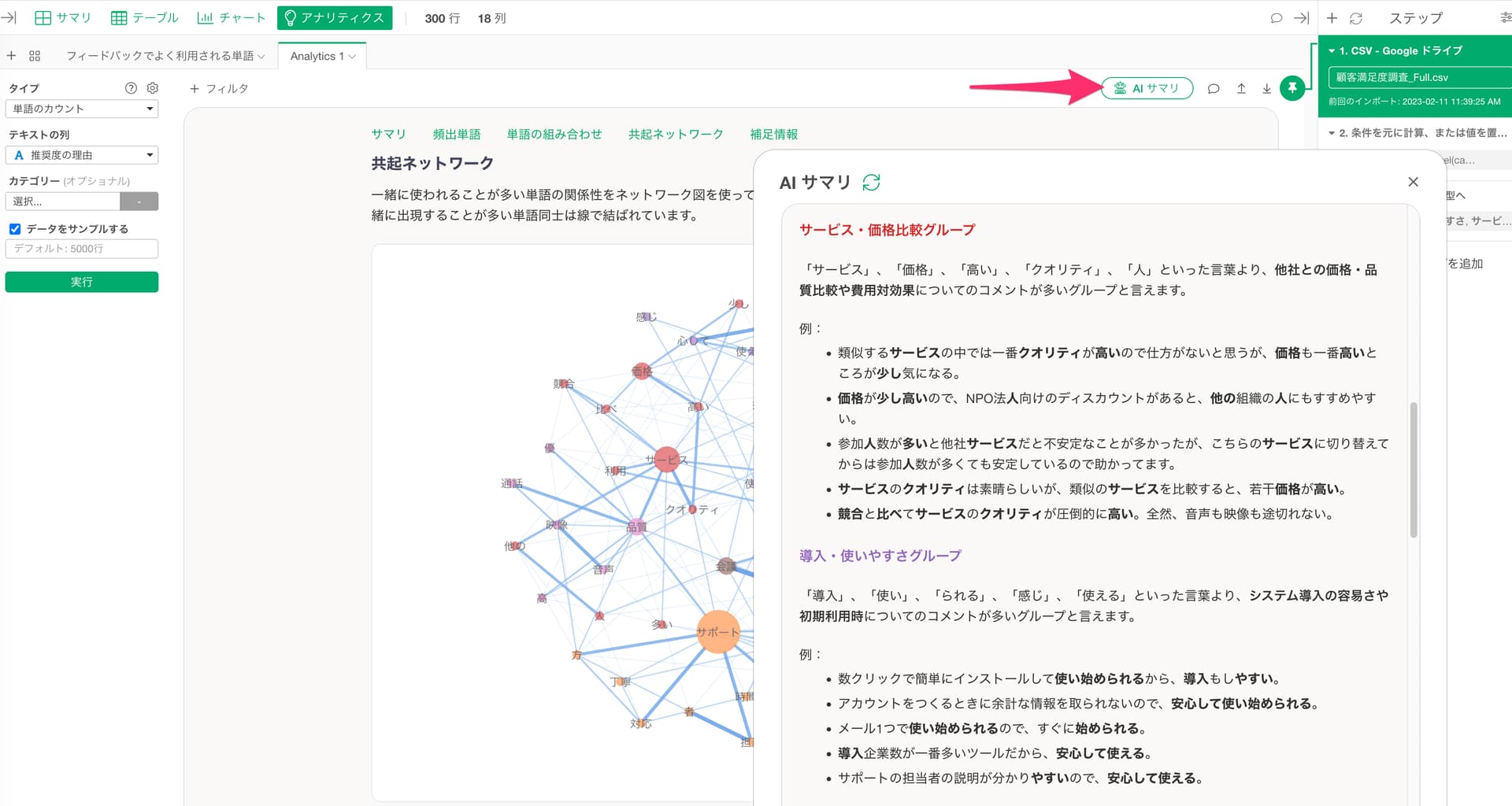Click the grid view icon beside plus
The image size is (1512, 806).
pyautogui.click(x=35, y=56)
